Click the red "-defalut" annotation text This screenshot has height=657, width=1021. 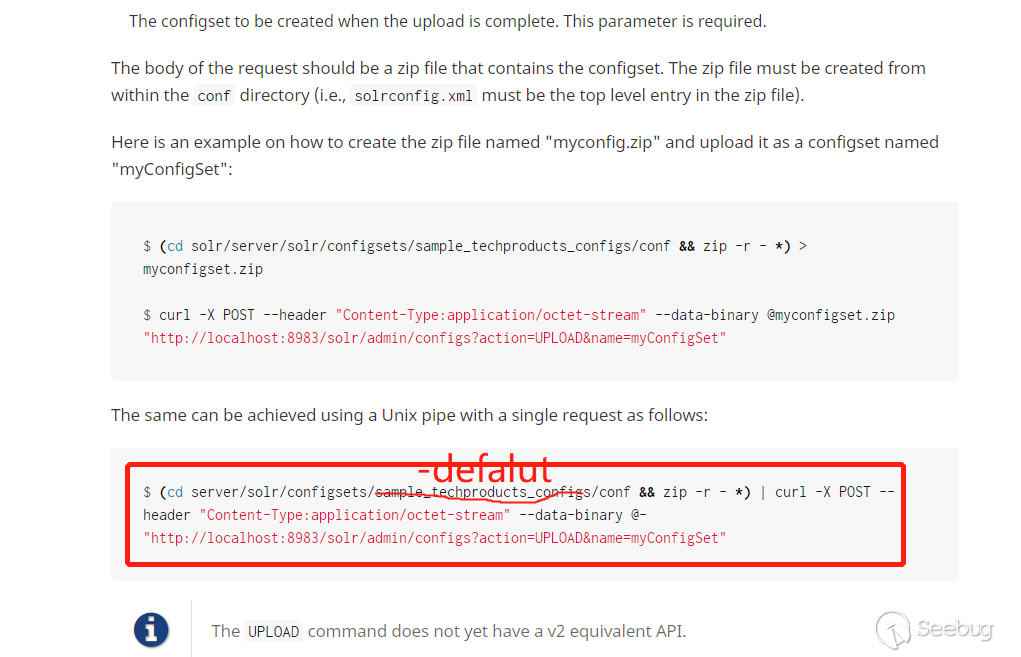(485, 469)
